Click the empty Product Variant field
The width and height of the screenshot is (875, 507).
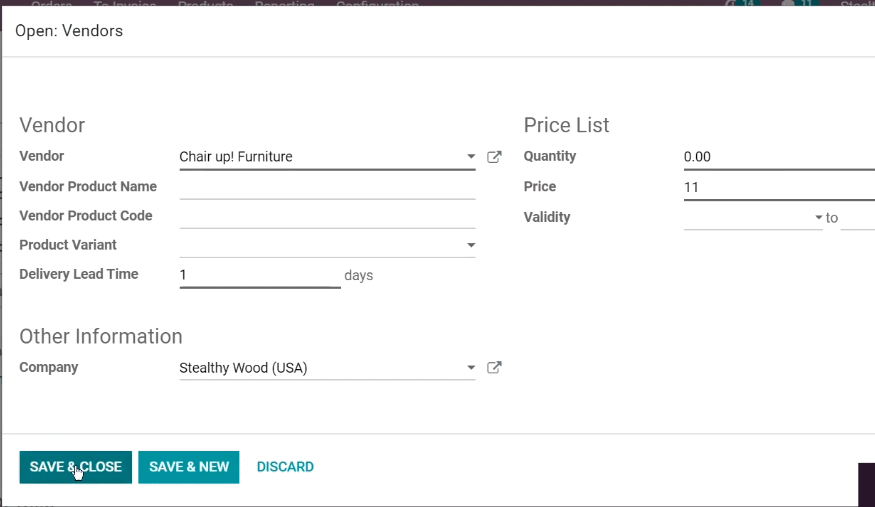[x=321, y=245]
